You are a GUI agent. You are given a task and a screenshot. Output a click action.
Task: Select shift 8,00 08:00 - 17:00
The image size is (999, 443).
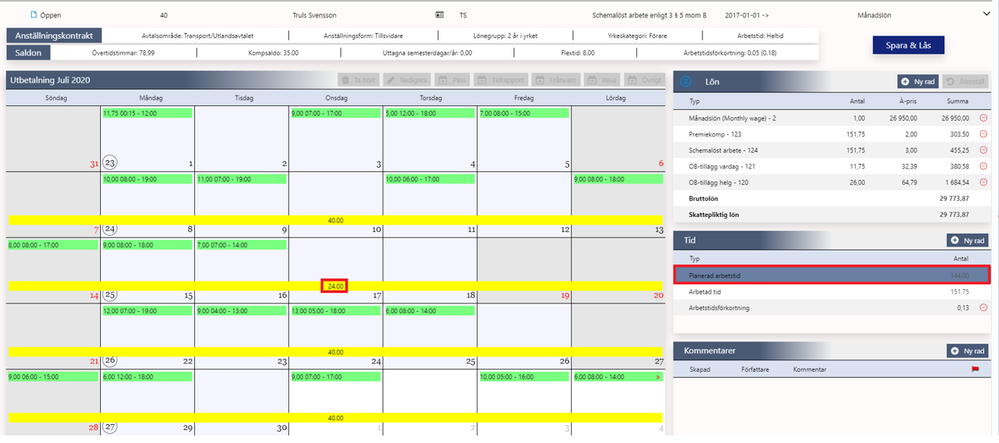click(53, 245)
